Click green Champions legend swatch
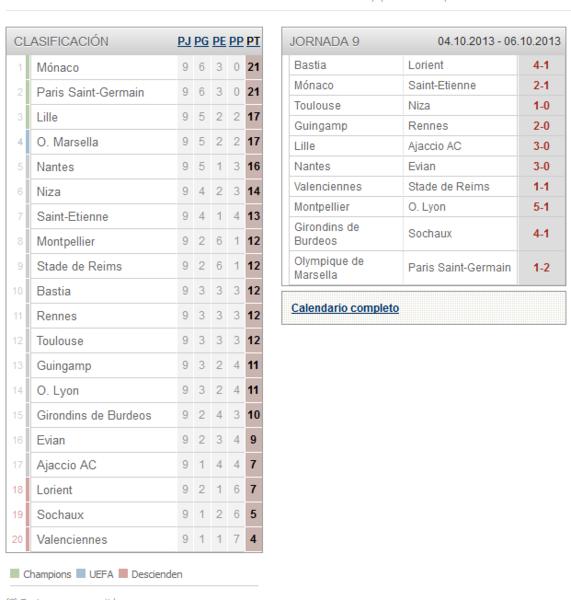Screen dimensions: 571x600 click(x=15, y=573)
